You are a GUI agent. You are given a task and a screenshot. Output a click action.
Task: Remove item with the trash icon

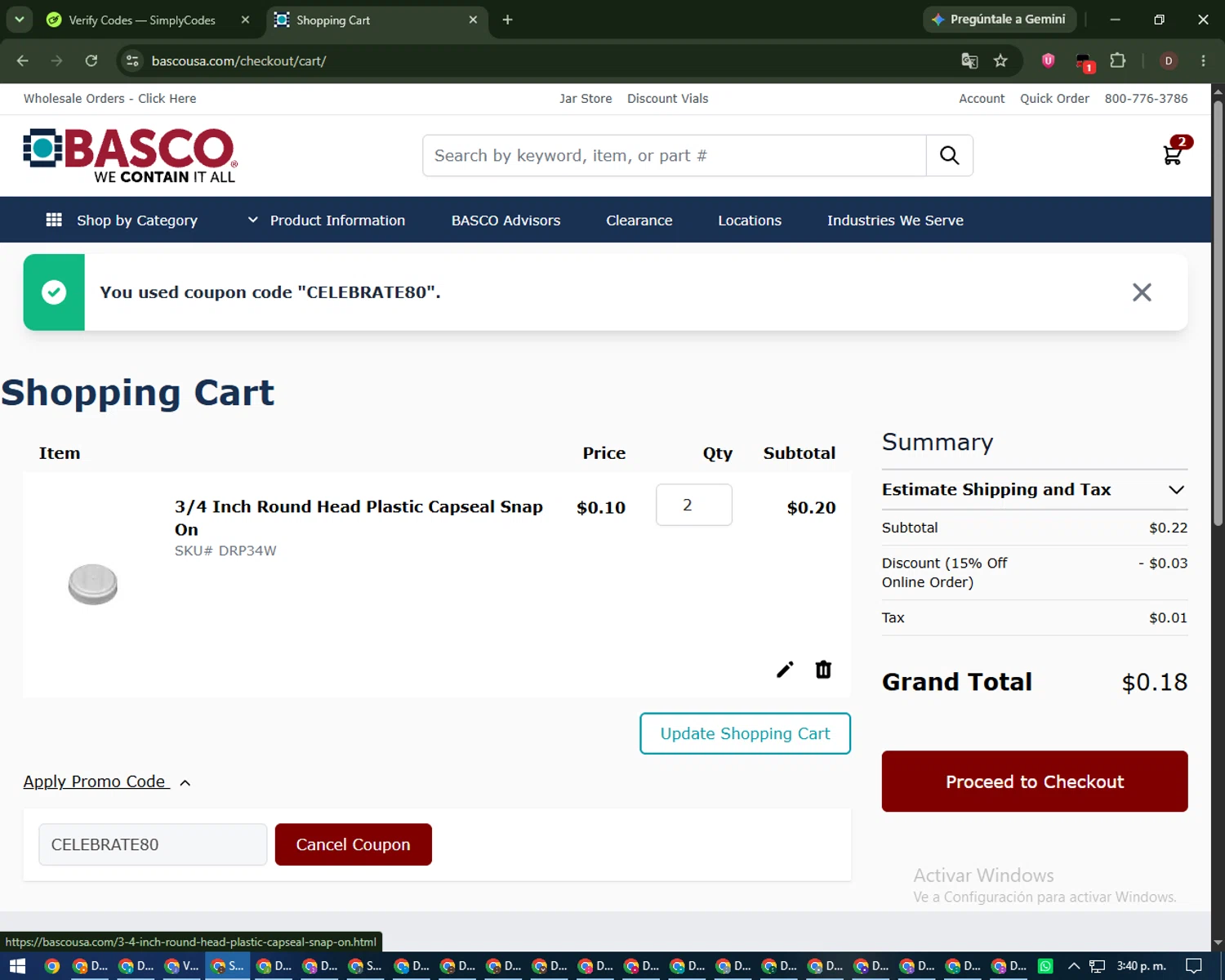coord(823,670)
